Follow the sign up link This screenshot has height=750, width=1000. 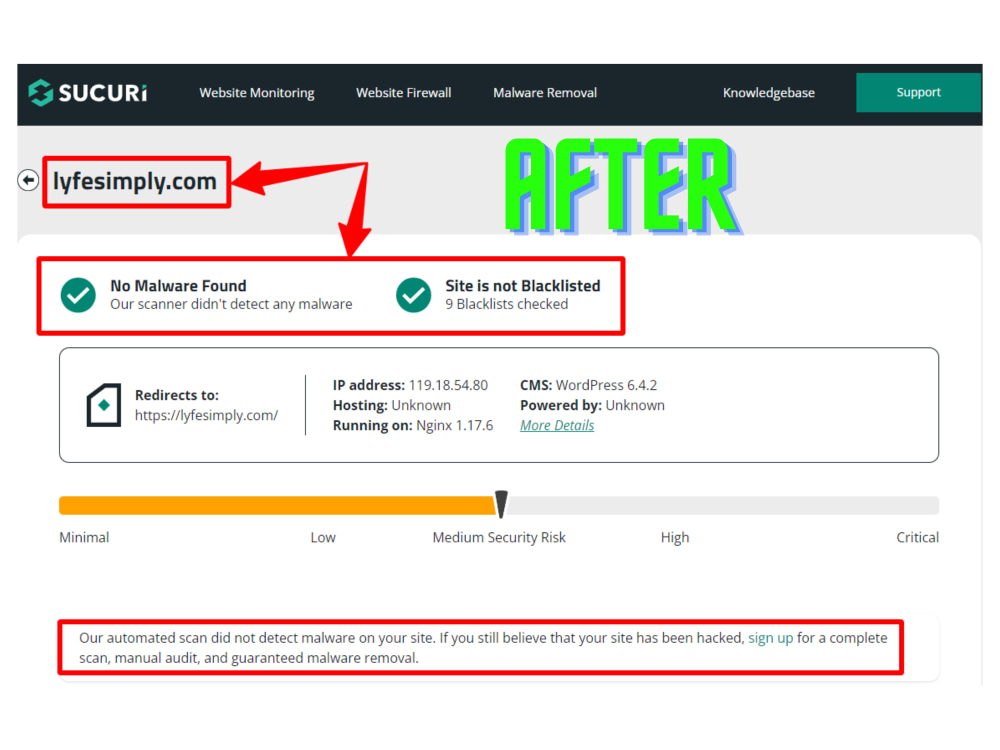(x=770, y=638)
